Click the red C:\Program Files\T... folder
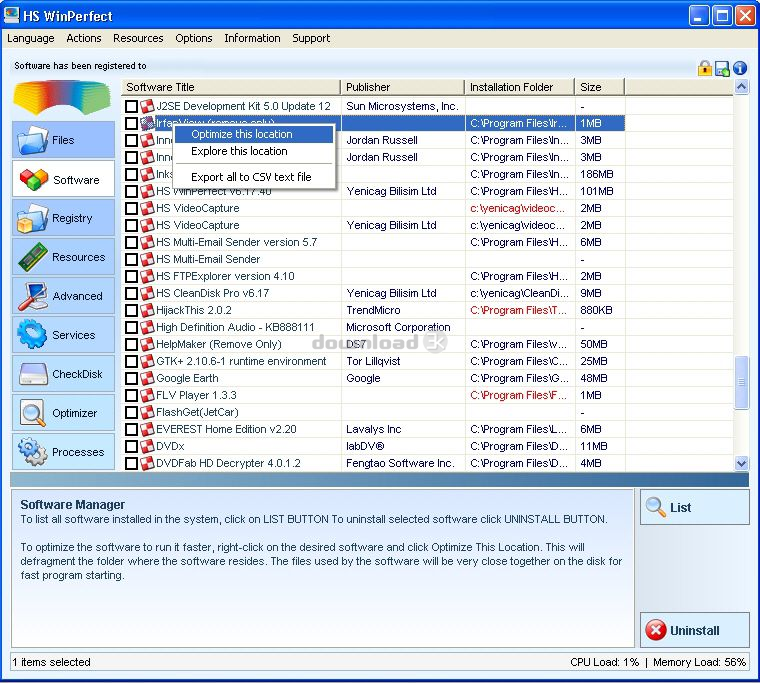 [518, 310]
